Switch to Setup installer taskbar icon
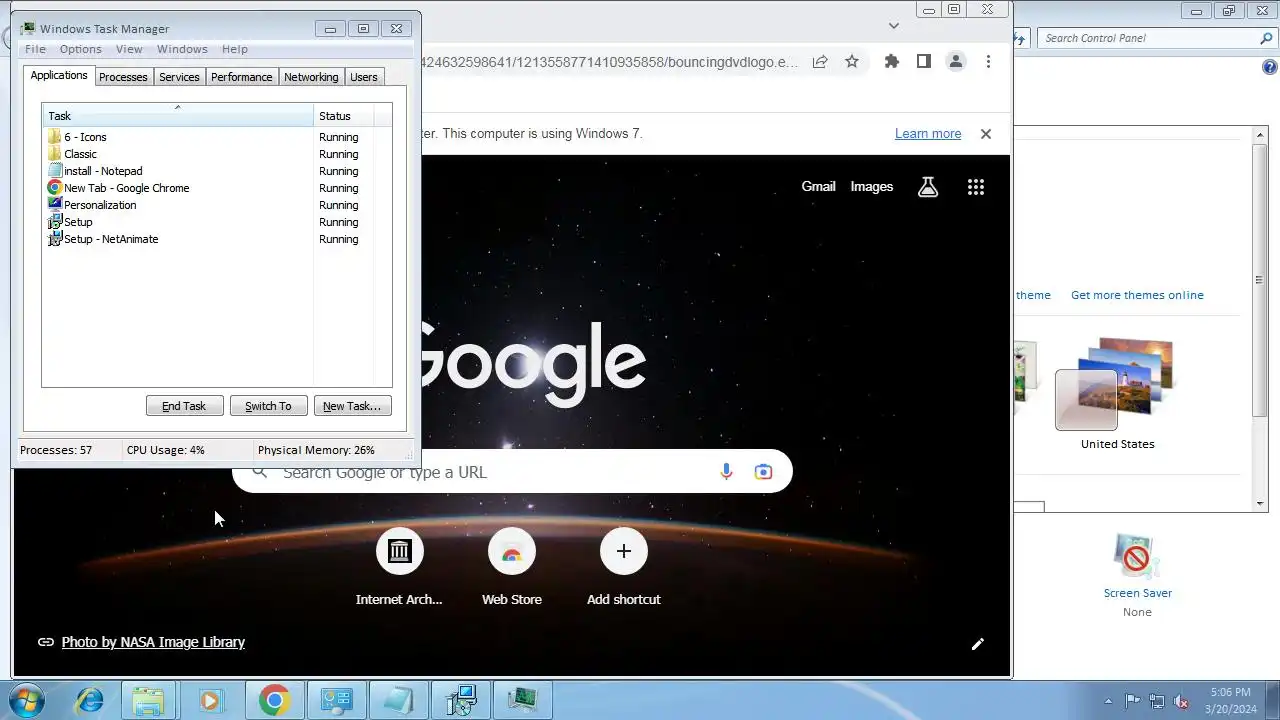The image size is (1280, 720). [x=460, y=700]
